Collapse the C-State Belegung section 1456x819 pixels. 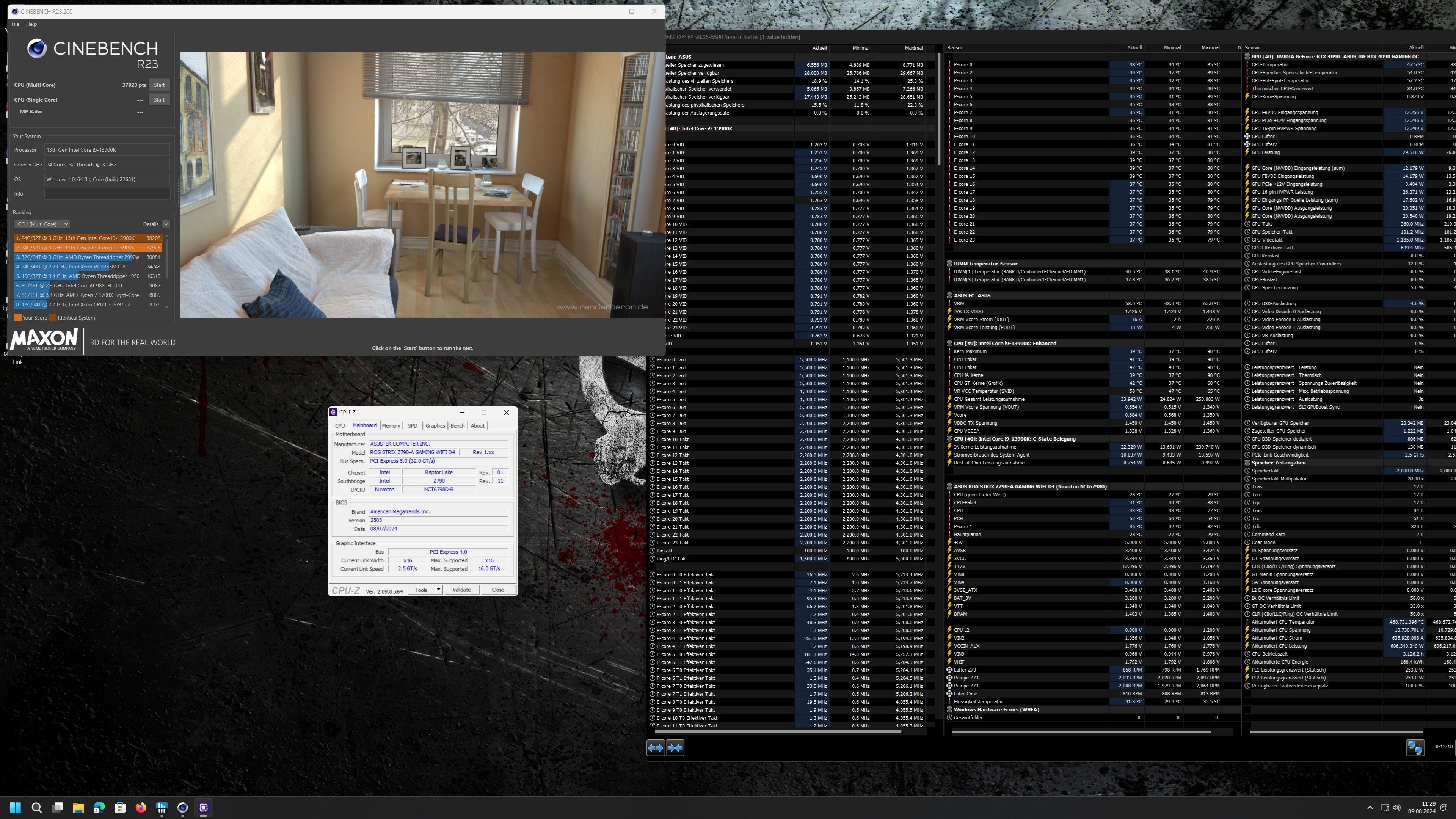[949, 439]
